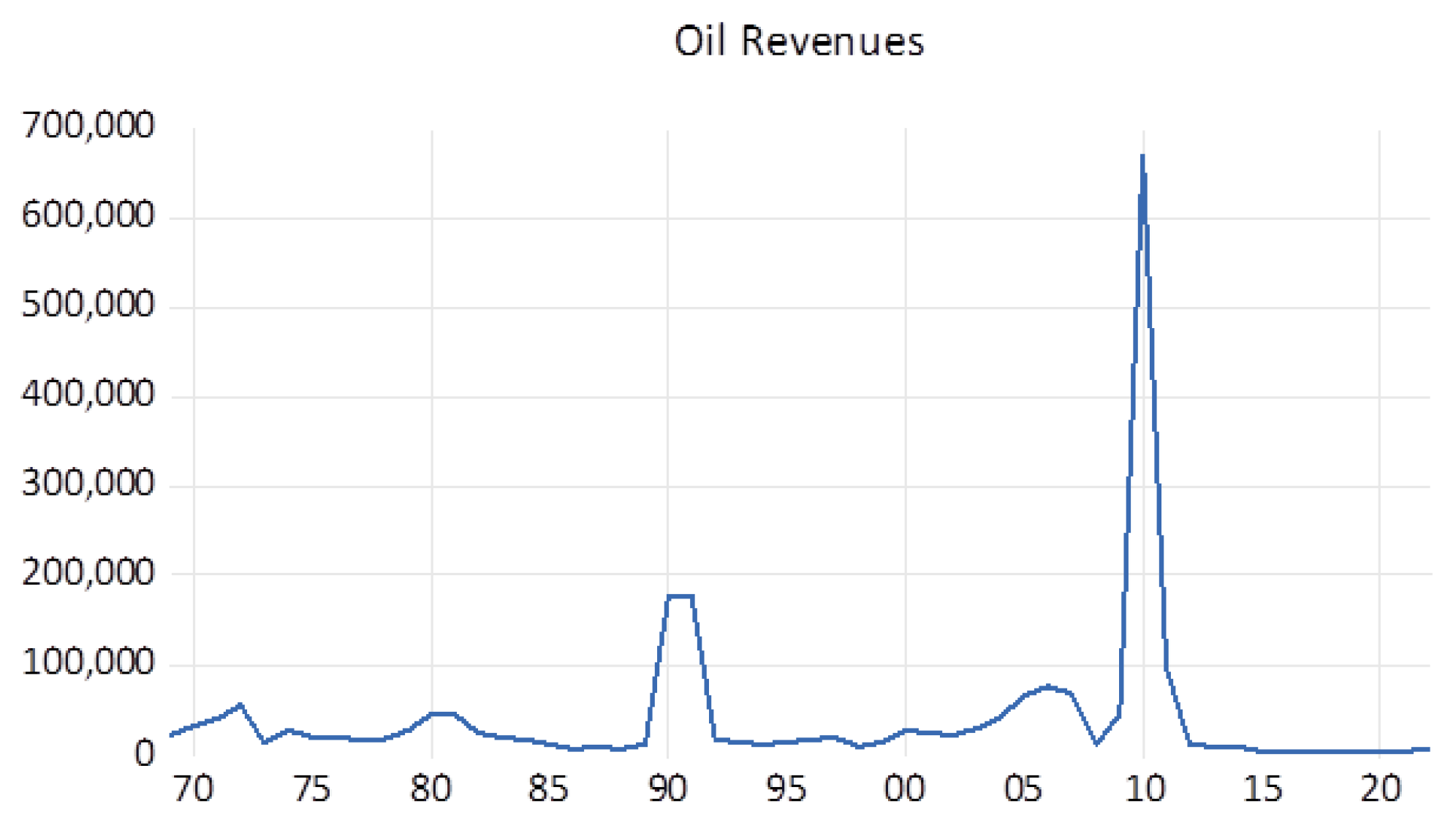This screenshot has width=1456, height=828.
Task: Click the 80 x-axis year label
Action: click(x=431, y=789)
